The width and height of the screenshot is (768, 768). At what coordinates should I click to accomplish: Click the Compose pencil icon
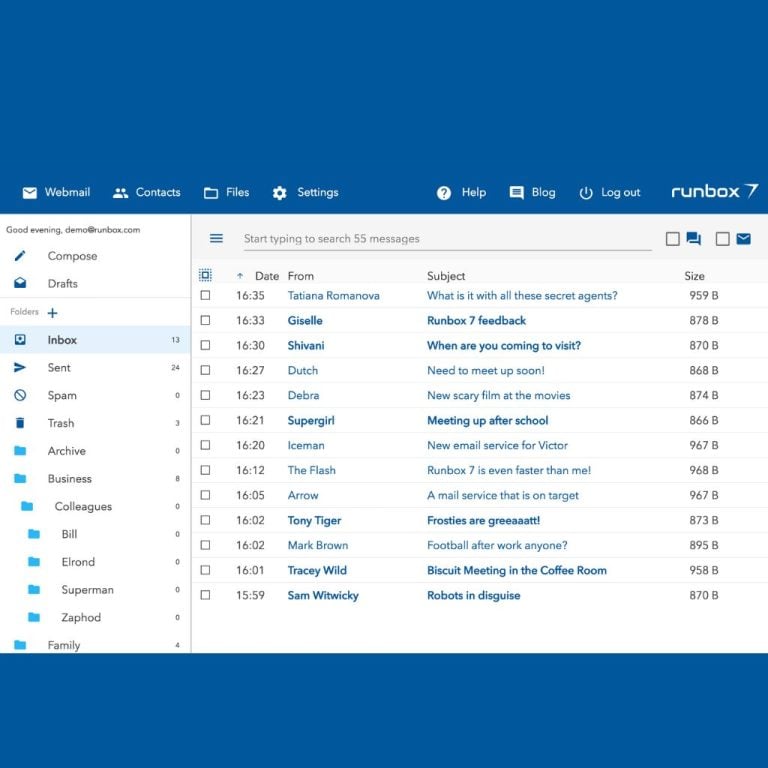(20, 256)
